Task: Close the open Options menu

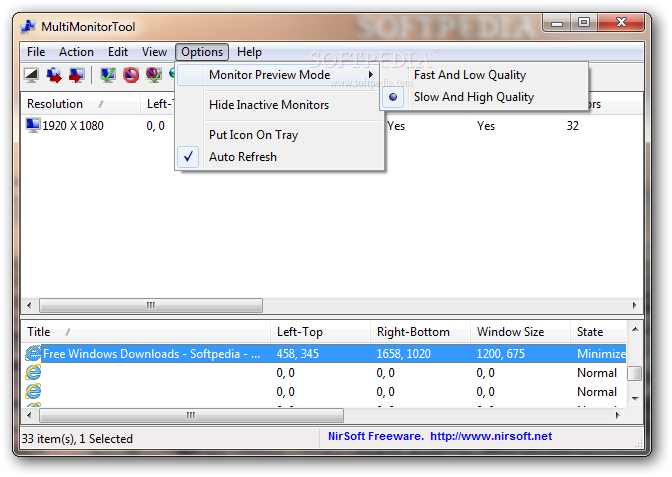Action: click(x=202, y=52)
